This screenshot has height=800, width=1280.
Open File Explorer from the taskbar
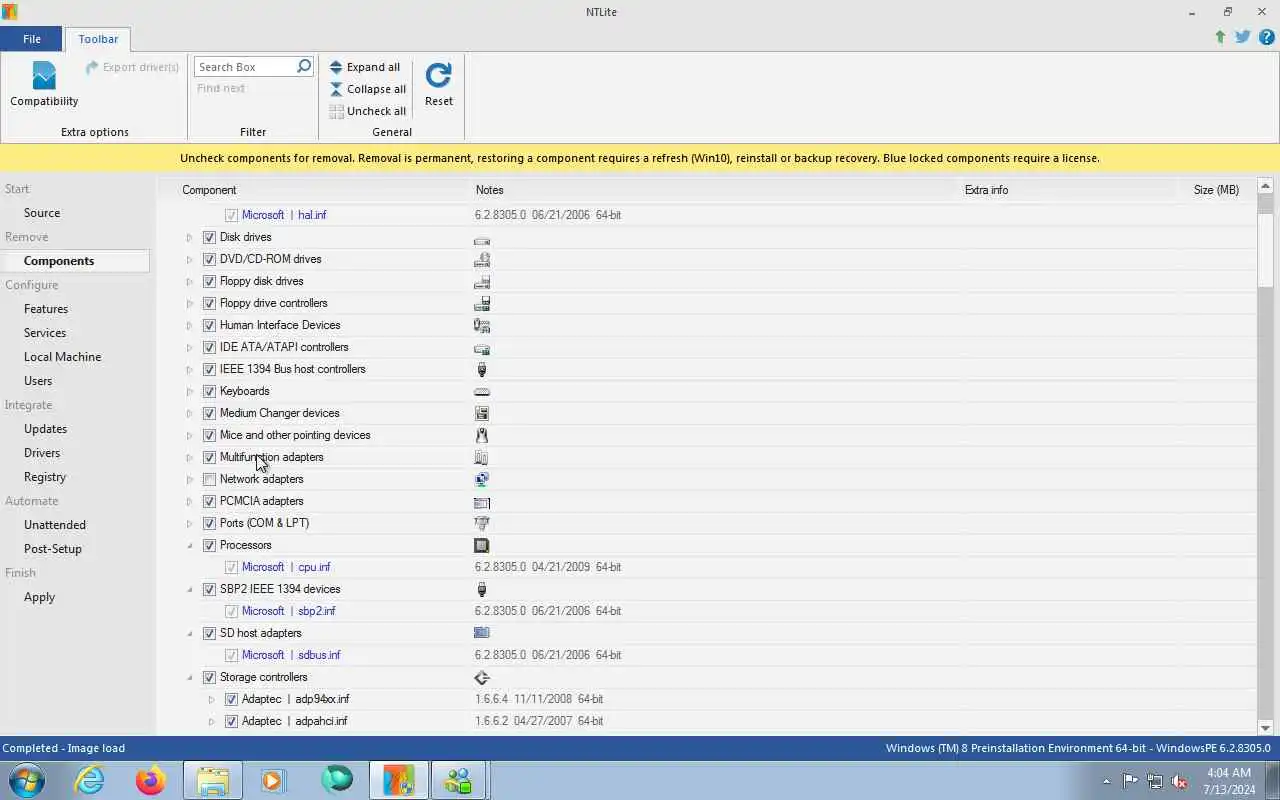(x=212, y=780)
